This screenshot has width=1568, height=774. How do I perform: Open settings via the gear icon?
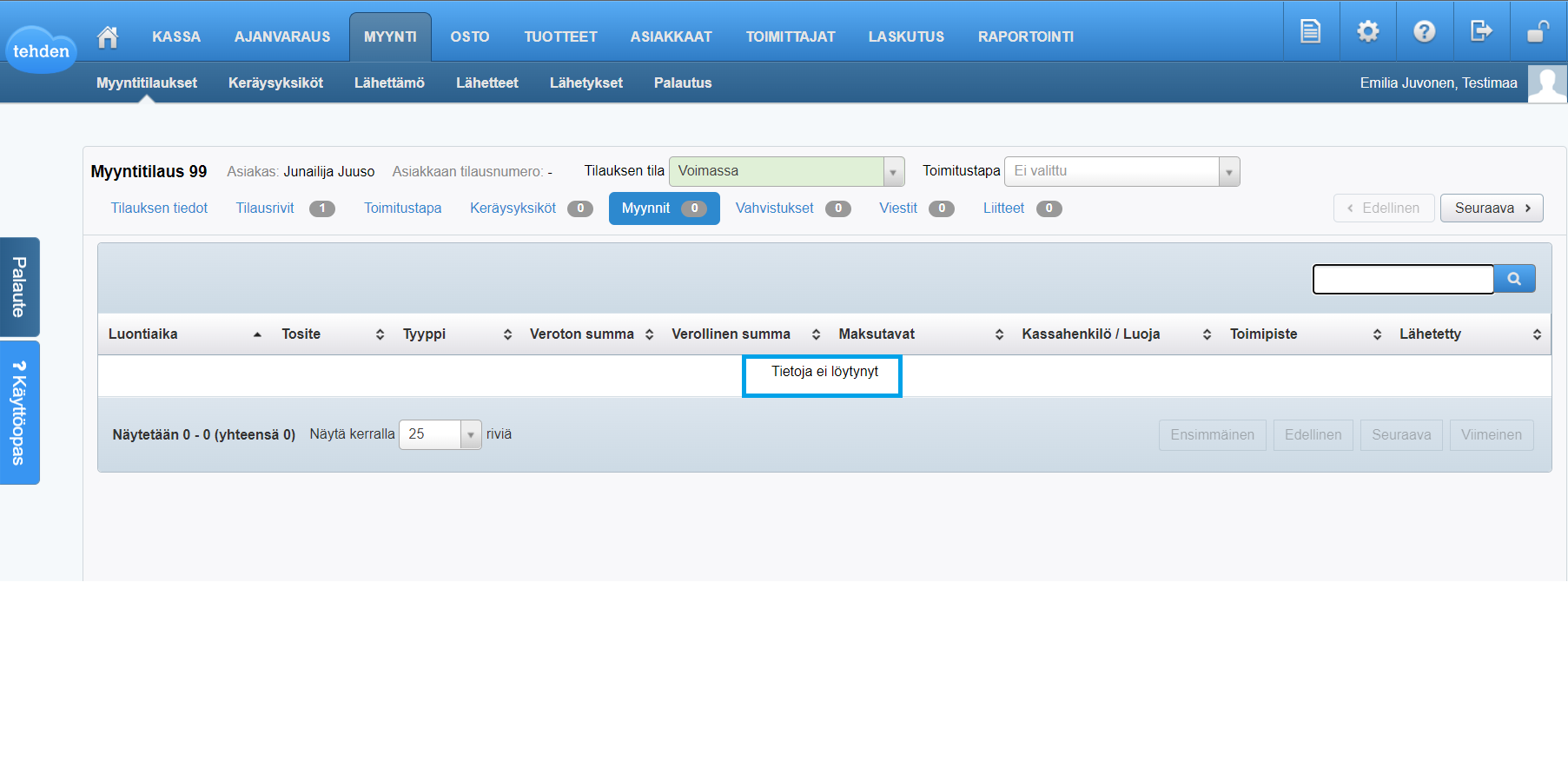pyautogui.click(x=1367, y=31)
